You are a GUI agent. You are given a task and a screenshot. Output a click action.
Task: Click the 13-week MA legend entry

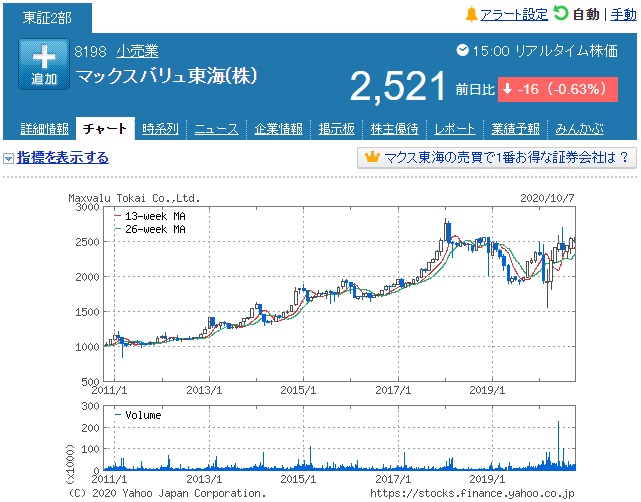(x=150, y=216)
